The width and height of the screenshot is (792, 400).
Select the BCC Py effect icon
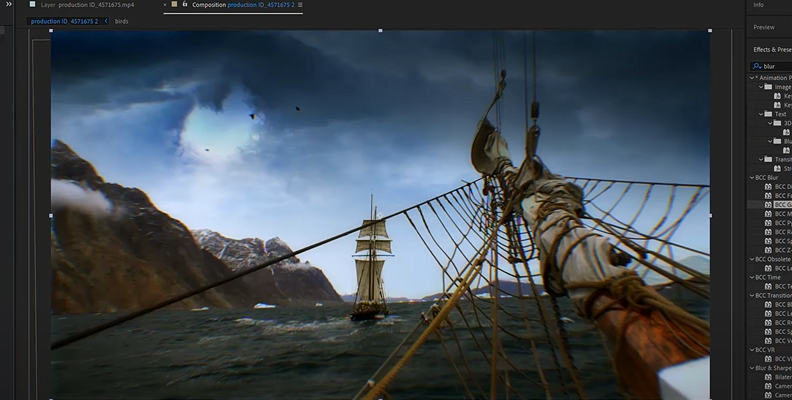[x=768, y=223]
